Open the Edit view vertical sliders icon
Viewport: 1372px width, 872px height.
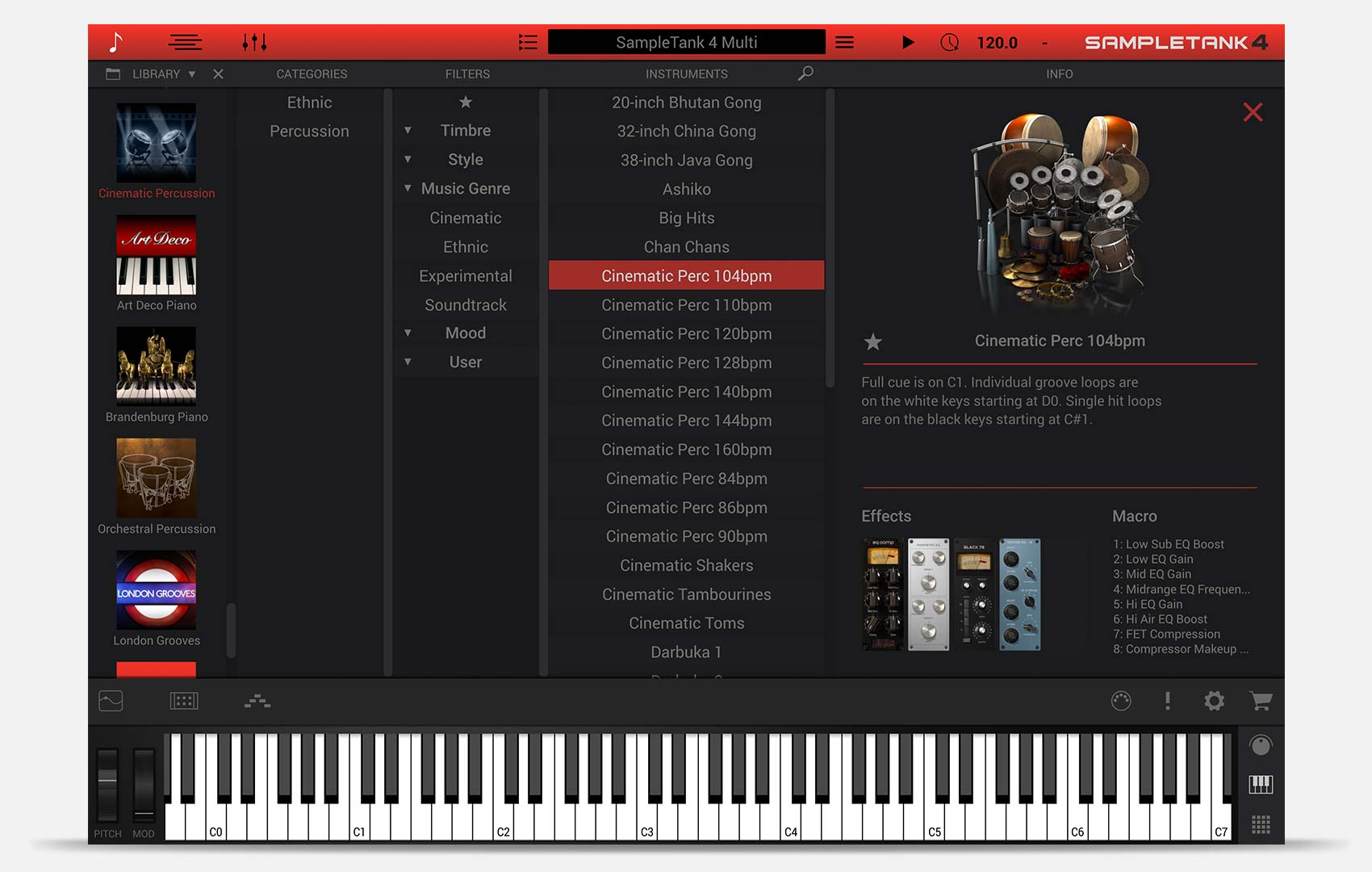click(x=256, y=42)
